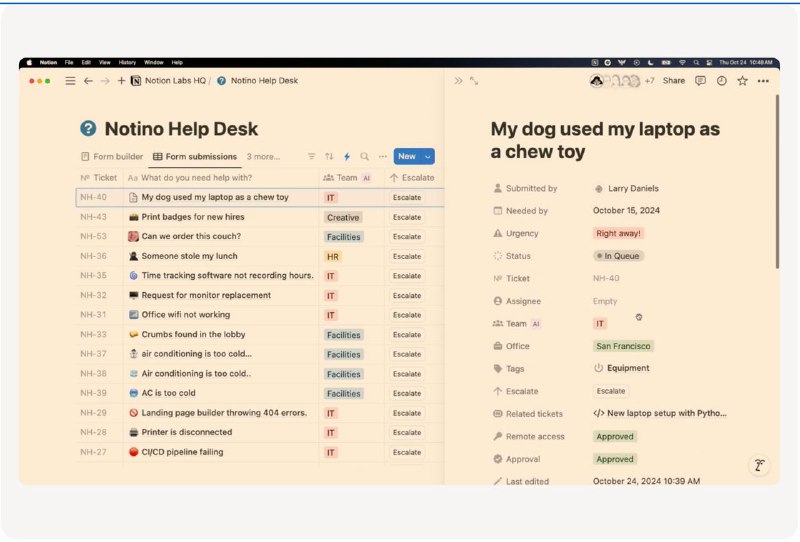The height and width of the screenshot is (542, 800).
Task: Click the Right away! urgency tag
Action: click(x=618, y=233)
